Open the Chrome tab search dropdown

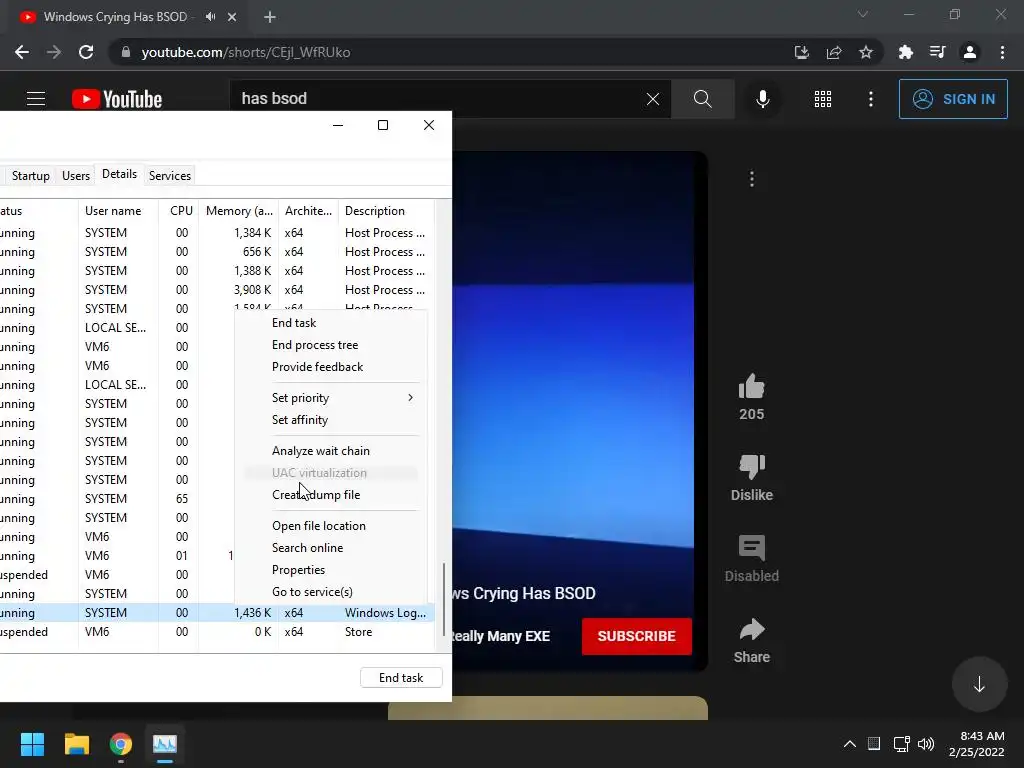[x=863, y=14]
